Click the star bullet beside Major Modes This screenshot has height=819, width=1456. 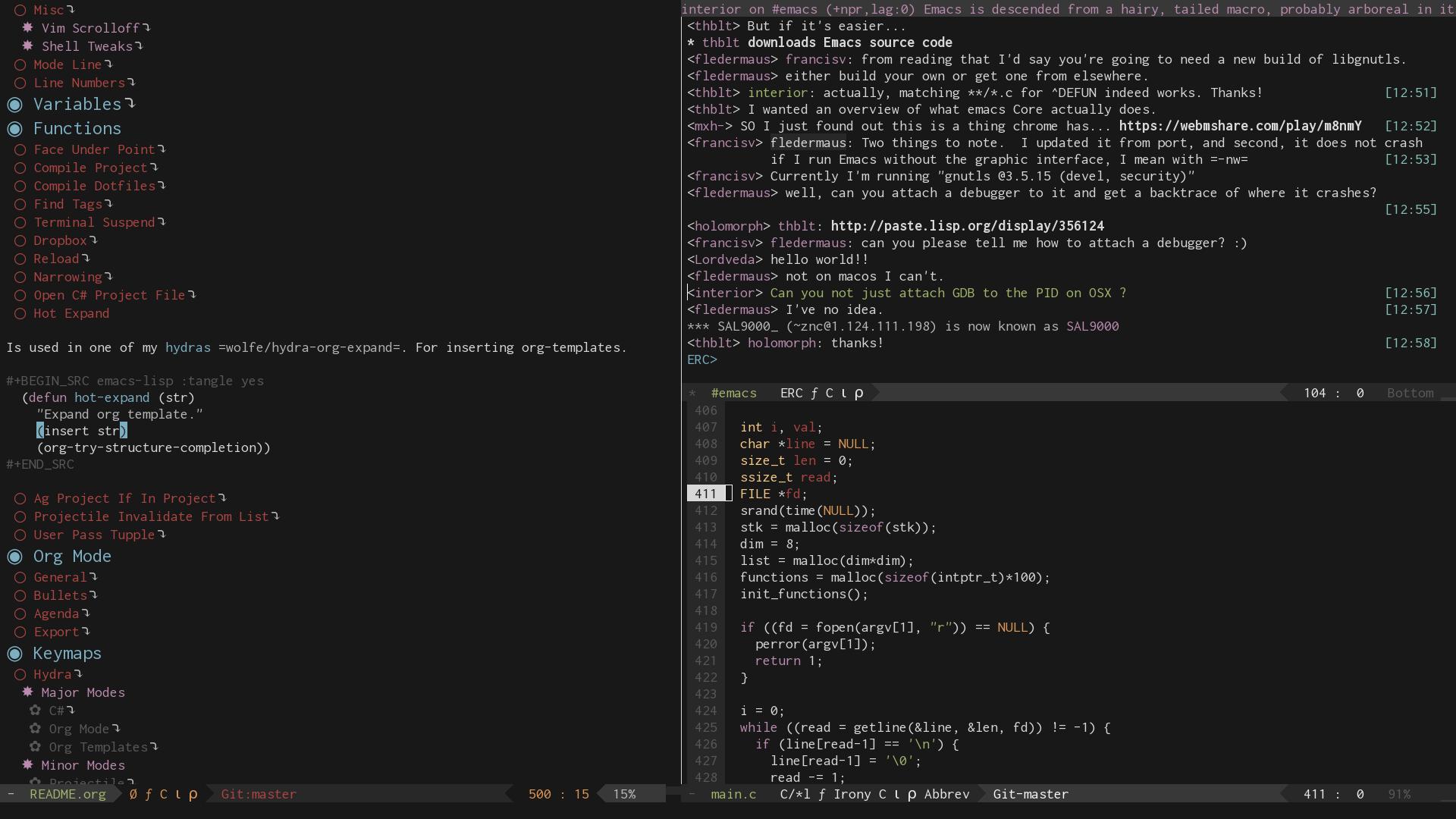[27, 692]
